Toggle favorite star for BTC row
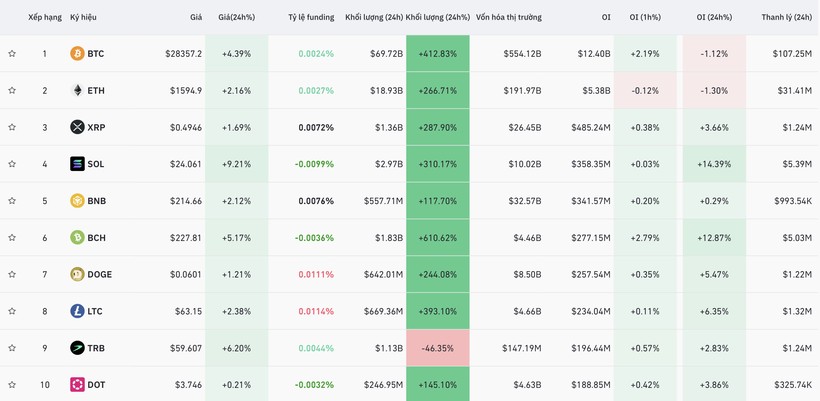820x401 pixels. point(12,54)
